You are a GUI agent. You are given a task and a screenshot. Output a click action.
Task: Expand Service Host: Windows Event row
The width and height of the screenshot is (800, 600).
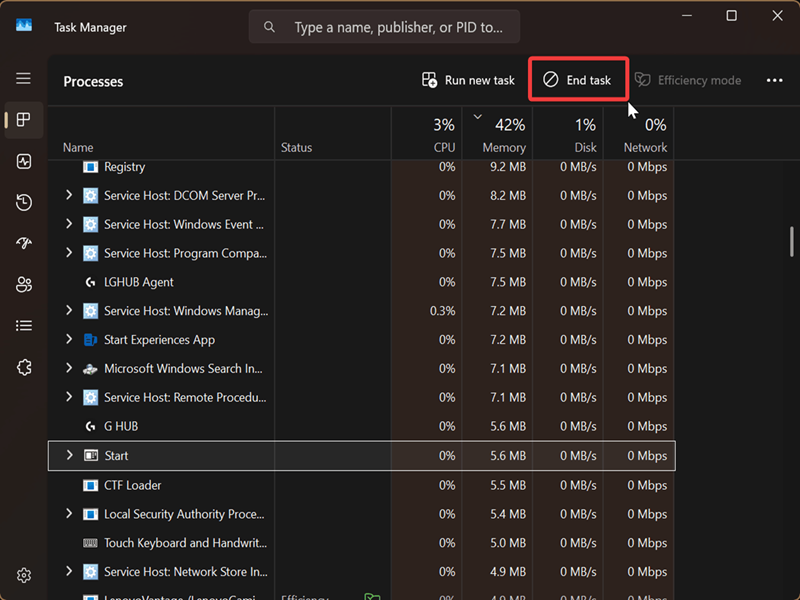(69, 224)
